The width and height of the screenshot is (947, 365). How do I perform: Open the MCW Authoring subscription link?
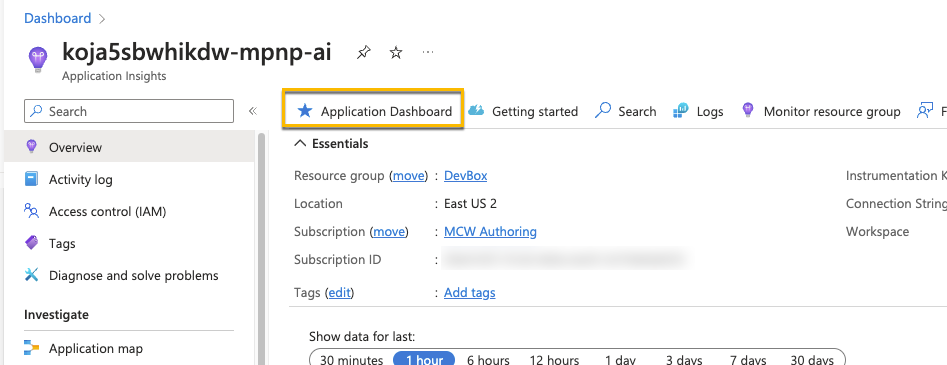click(490, 231)
